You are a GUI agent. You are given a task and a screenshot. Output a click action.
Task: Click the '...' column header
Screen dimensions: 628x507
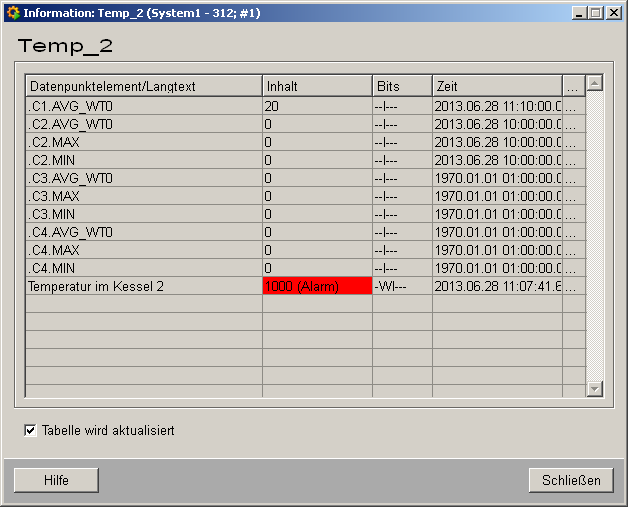(x=574, y=86)
